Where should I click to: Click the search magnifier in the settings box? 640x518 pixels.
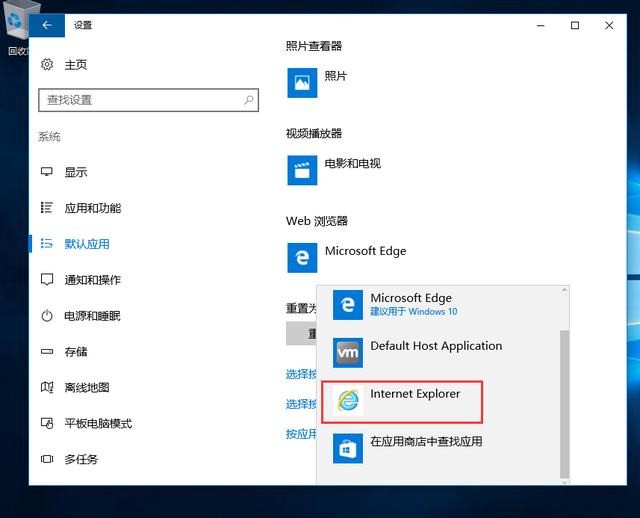249,100
